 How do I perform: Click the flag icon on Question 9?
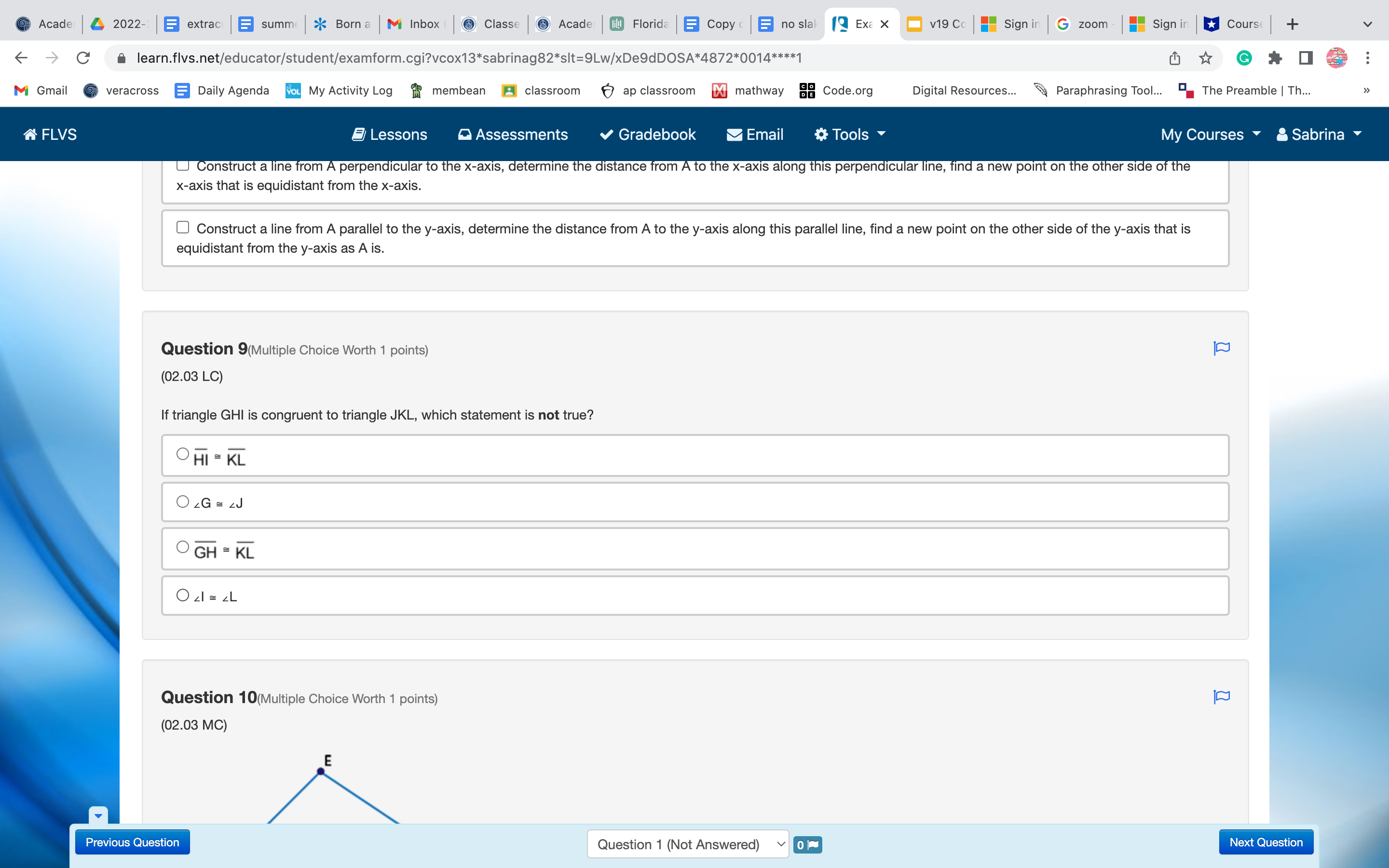pos(1222,348)
